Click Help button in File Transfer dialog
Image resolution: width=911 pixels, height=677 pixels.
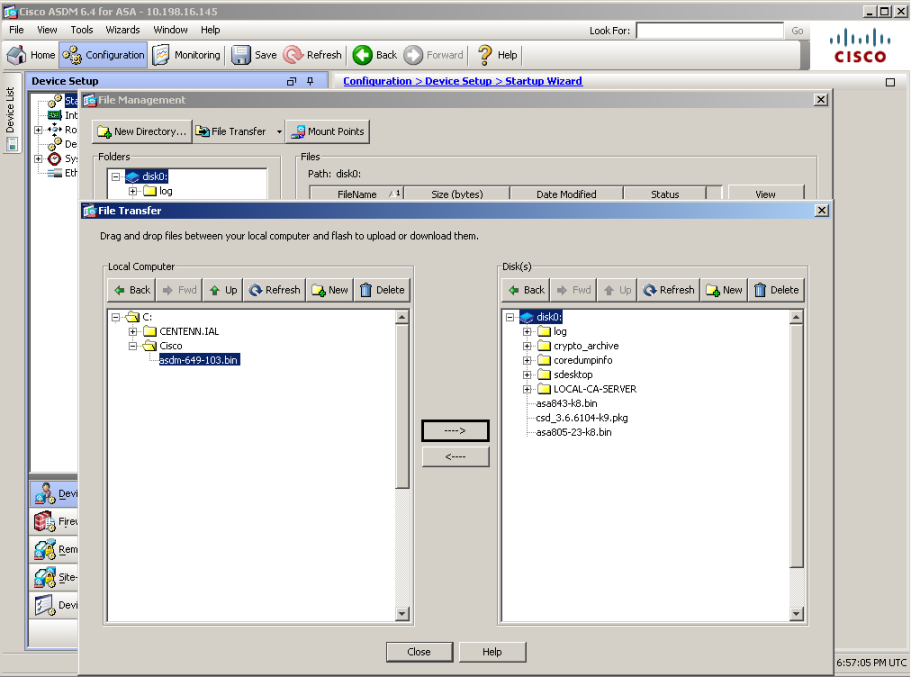click(492, 652)
